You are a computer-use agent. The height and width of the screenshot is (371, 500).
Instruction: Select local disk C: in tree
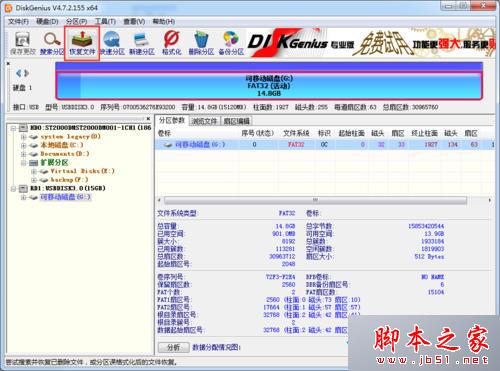[x=62, y=145]
